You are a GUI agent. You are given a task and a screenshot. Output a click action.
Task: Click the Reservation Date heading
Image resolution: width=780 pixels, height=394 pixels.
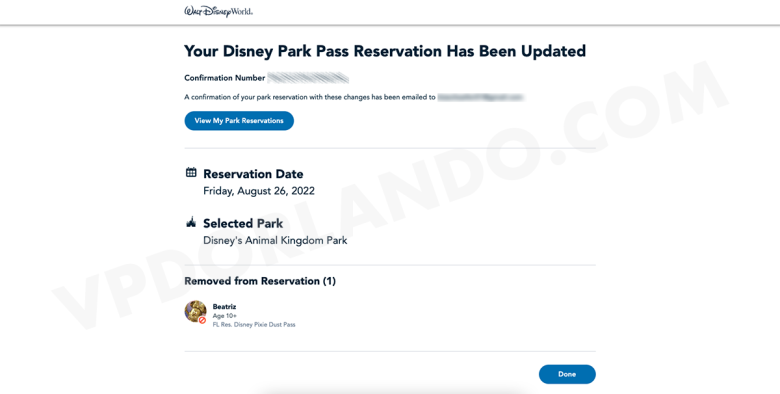[253, 174]
